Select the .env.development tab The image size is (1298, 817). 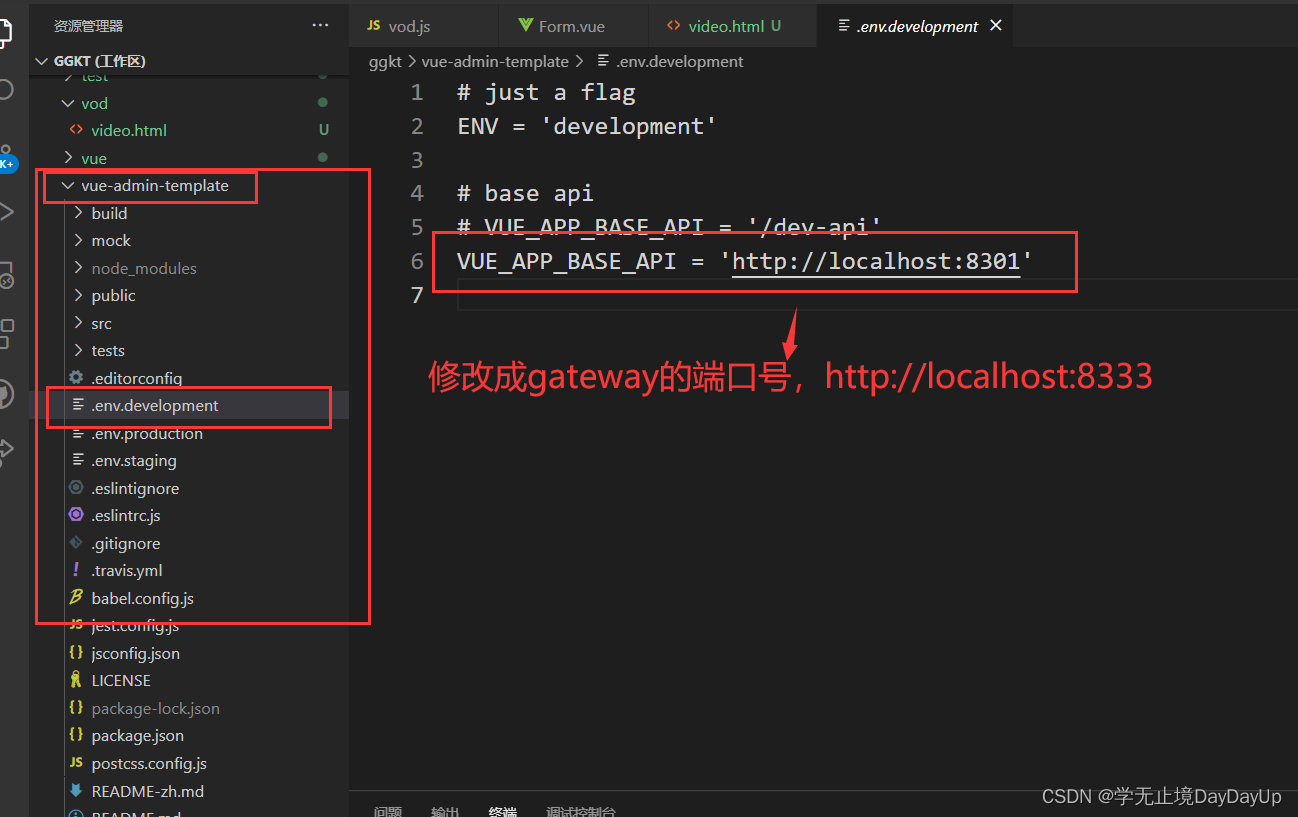click(915, 26)
